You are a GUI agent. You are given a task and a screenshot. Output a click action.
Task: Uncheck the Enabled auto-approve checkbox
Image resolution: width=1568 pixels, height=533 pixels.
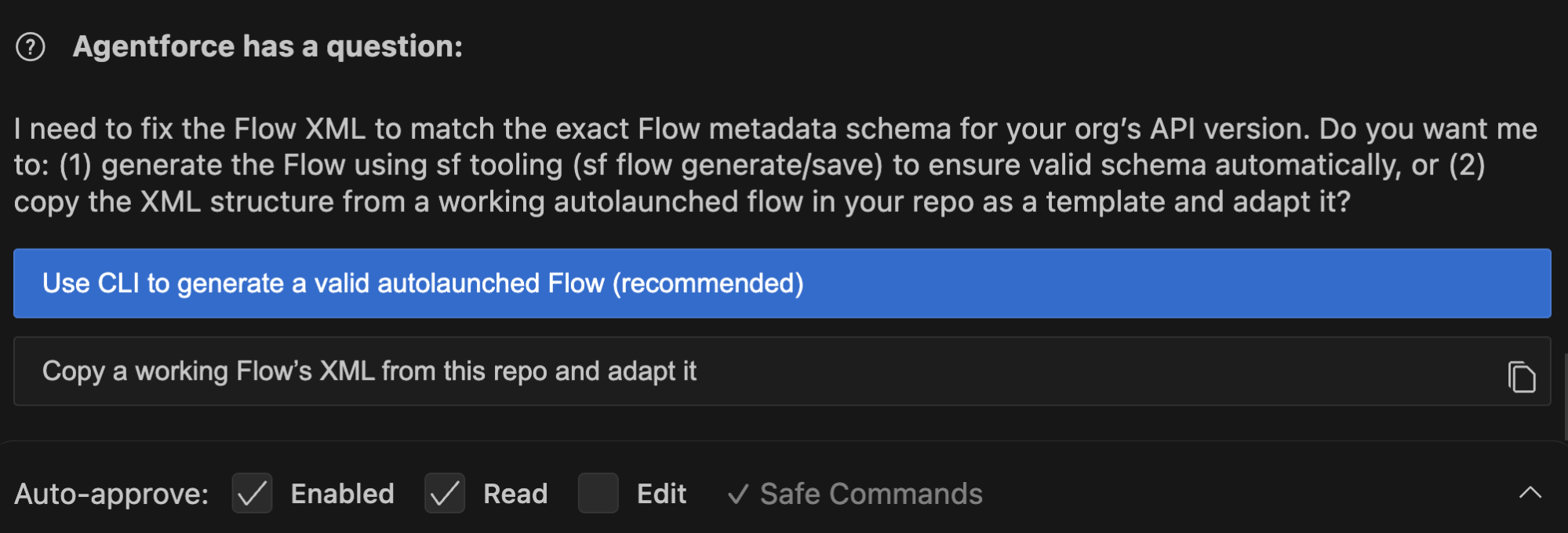point(252,494)
